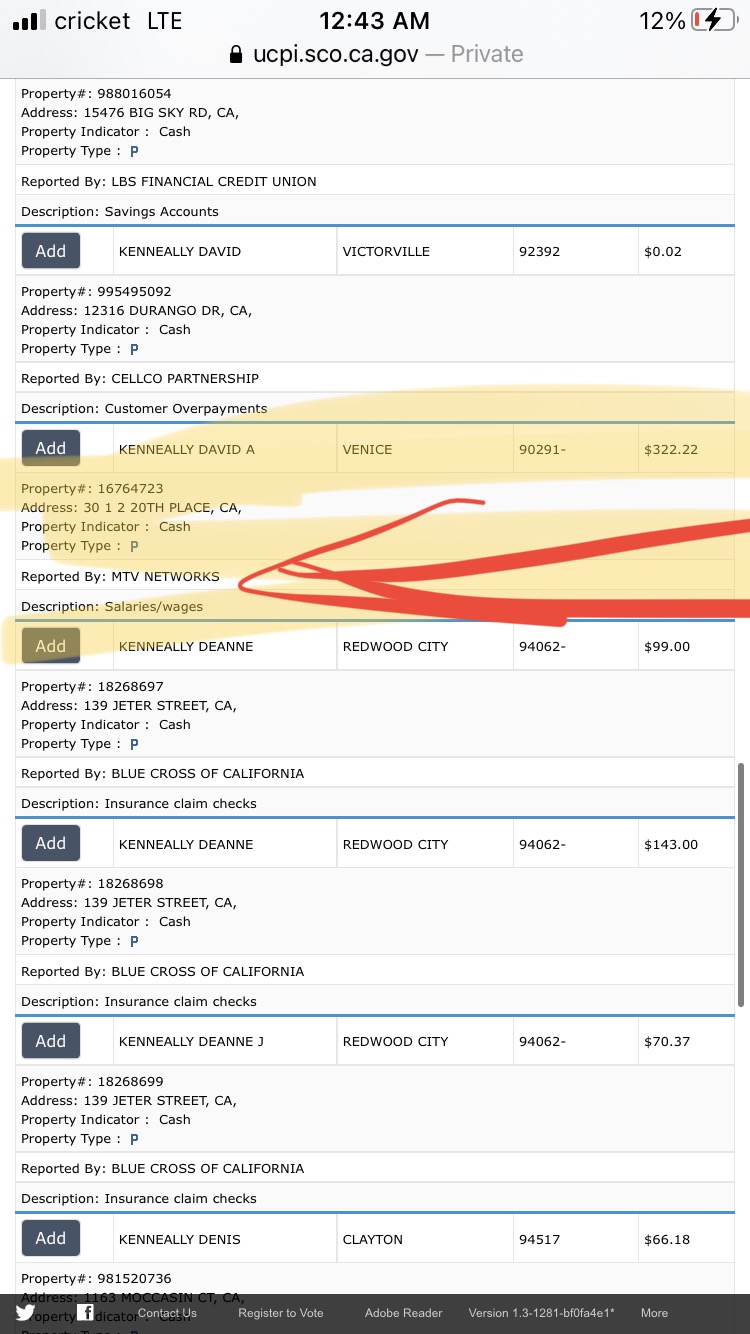Click Property Type P for property 18268697
The image size is (750, 1334).
(134, 744)
